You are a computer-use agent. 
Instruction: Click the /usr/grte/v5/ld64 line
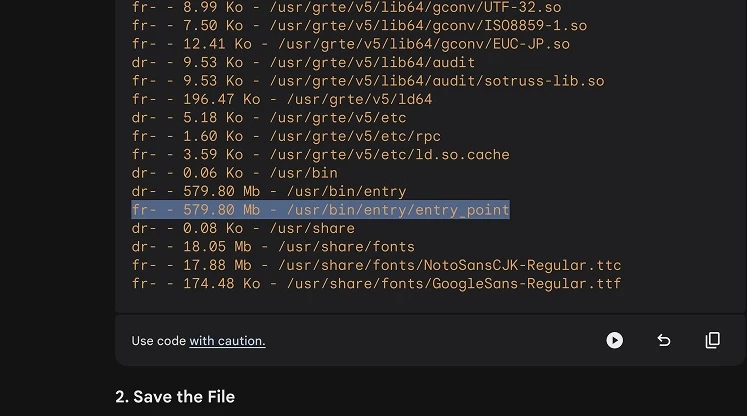tap(282, 99)
